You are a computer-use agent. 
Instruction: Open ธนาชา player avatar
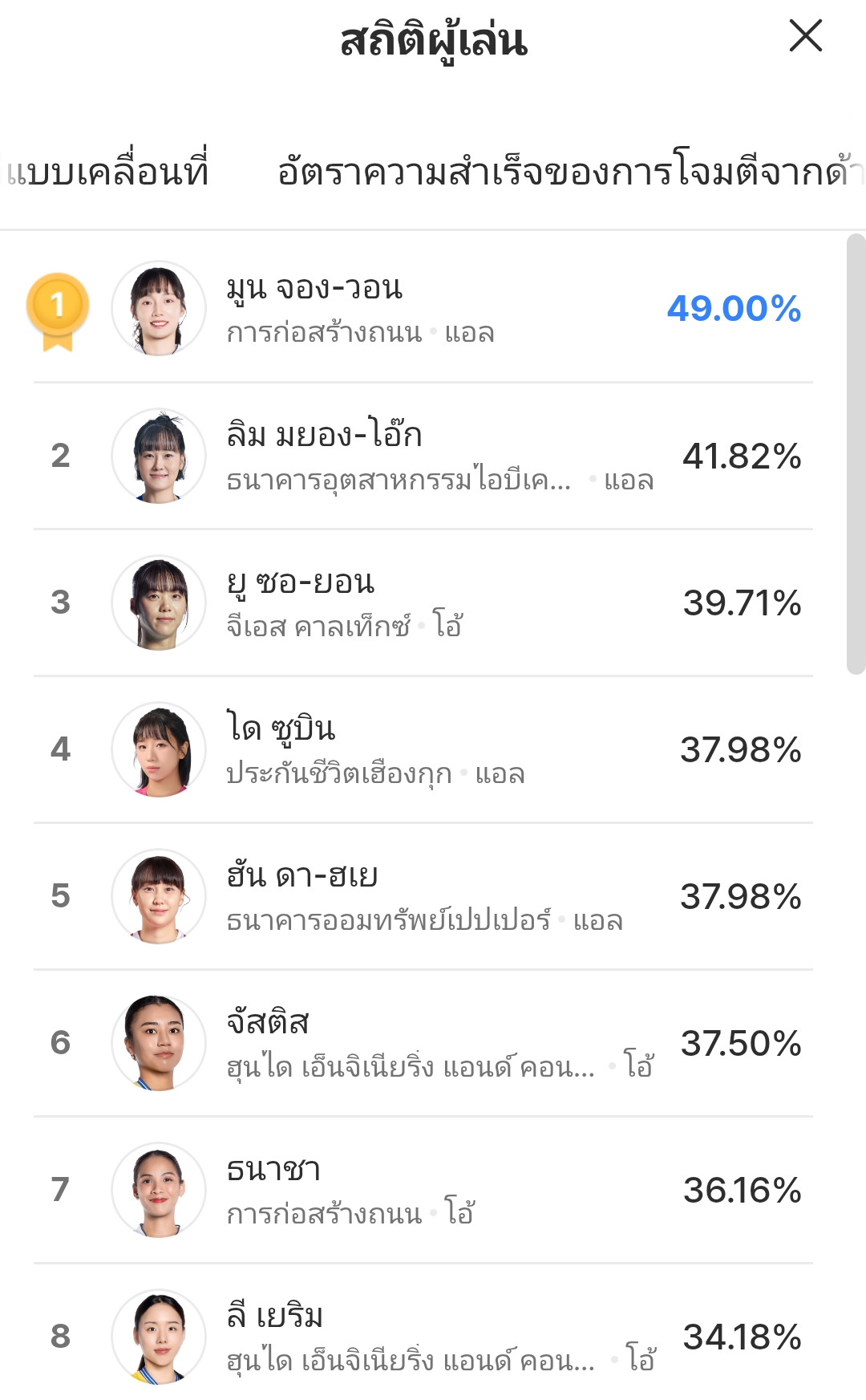click(159, 1190)
